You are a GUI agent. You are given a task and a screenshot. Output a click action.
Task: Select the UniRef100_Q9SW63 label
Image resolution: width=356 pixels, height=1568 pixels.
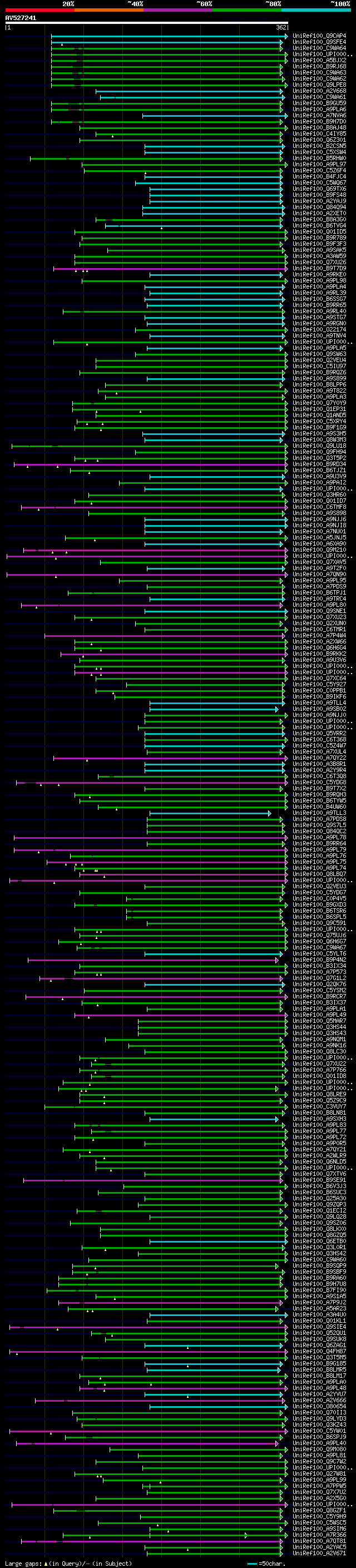click(319, 354)
